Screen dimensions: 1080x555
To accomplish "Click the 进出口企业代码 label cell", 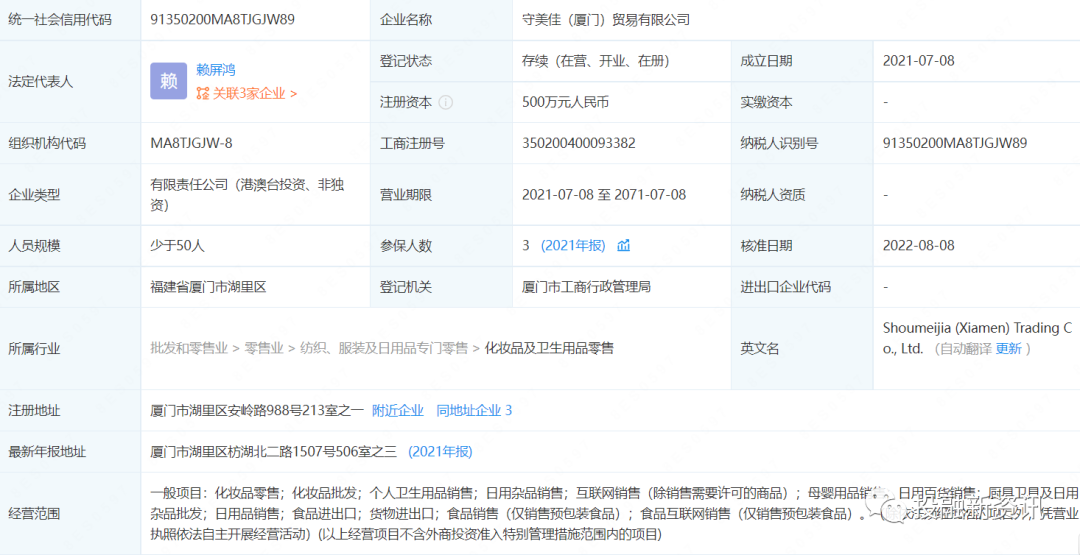I will [x=802, y=287].
